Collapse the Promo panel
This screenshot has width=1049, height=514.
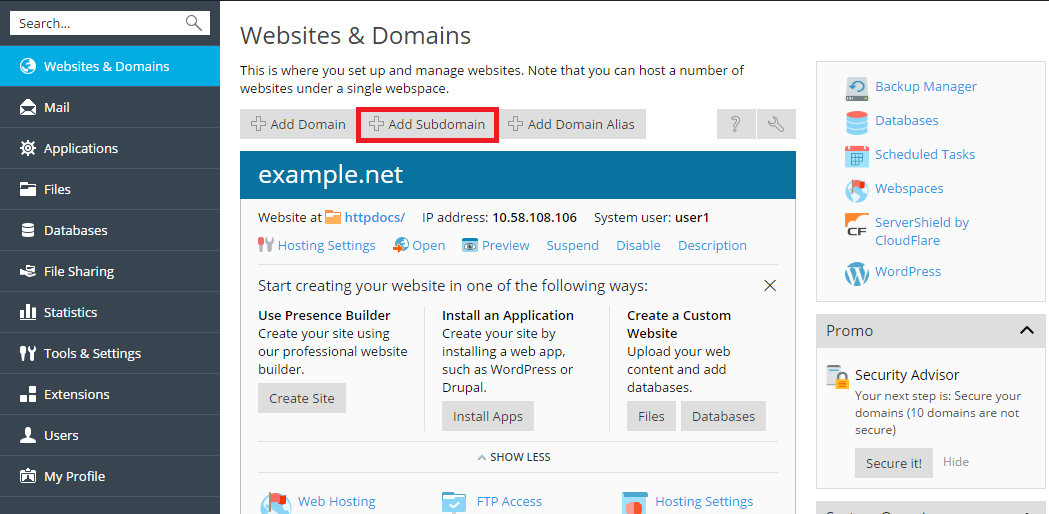[1026, 330]
